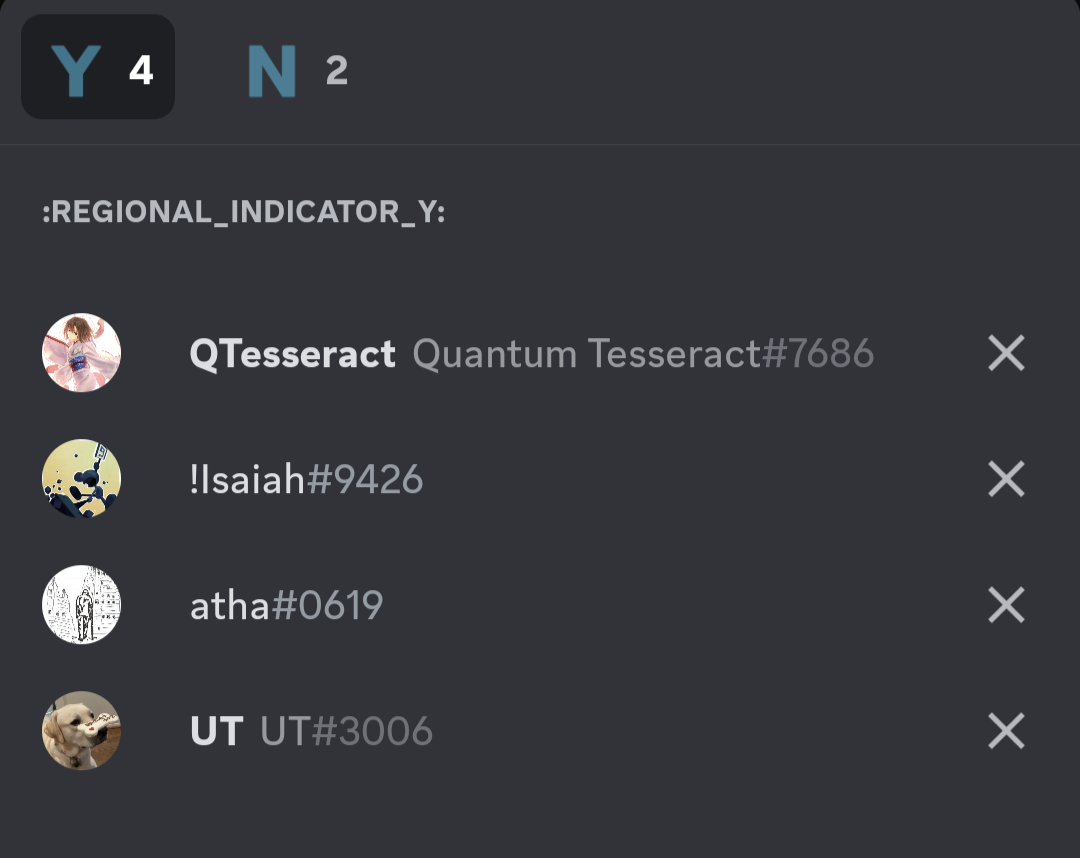1080x858 pixels.
Task: Click the :REGIONAL_INDICATOR_Y: heading
Action: point(243,212)
